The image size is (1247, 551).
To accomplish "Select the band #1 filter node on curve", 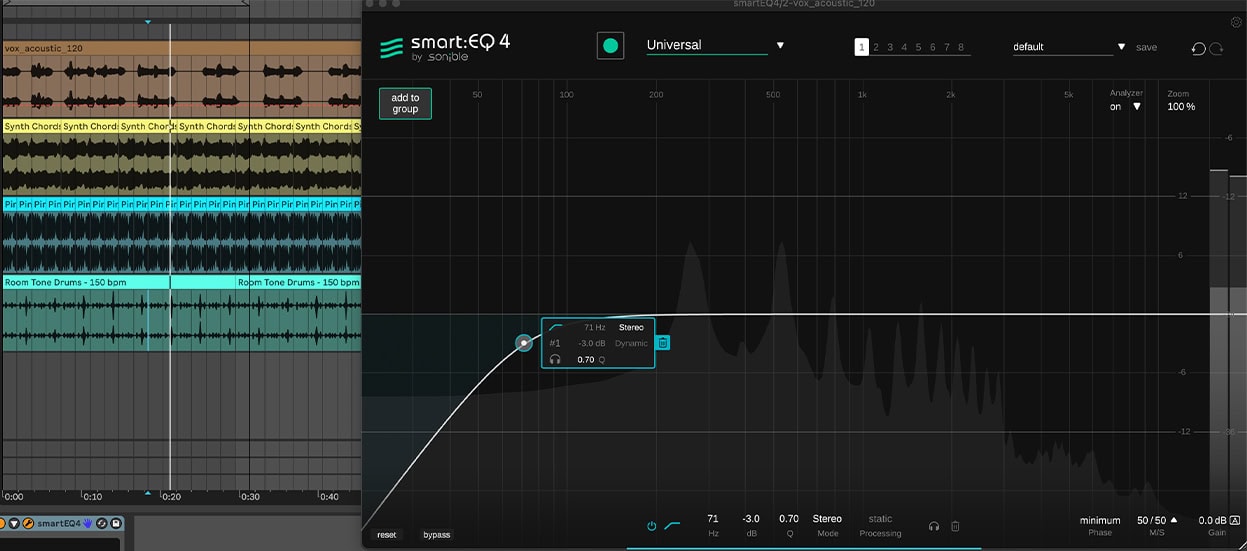I will pyautogui.click(x=524, y=343).
